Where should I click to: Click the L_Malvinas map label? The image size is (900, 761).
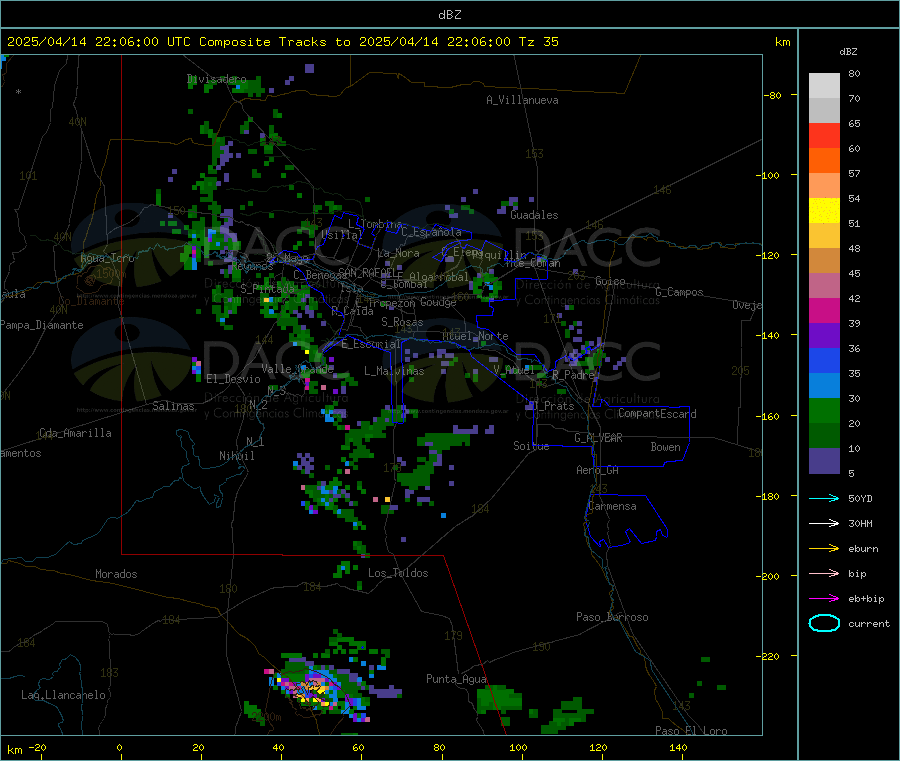click(394, 371)
